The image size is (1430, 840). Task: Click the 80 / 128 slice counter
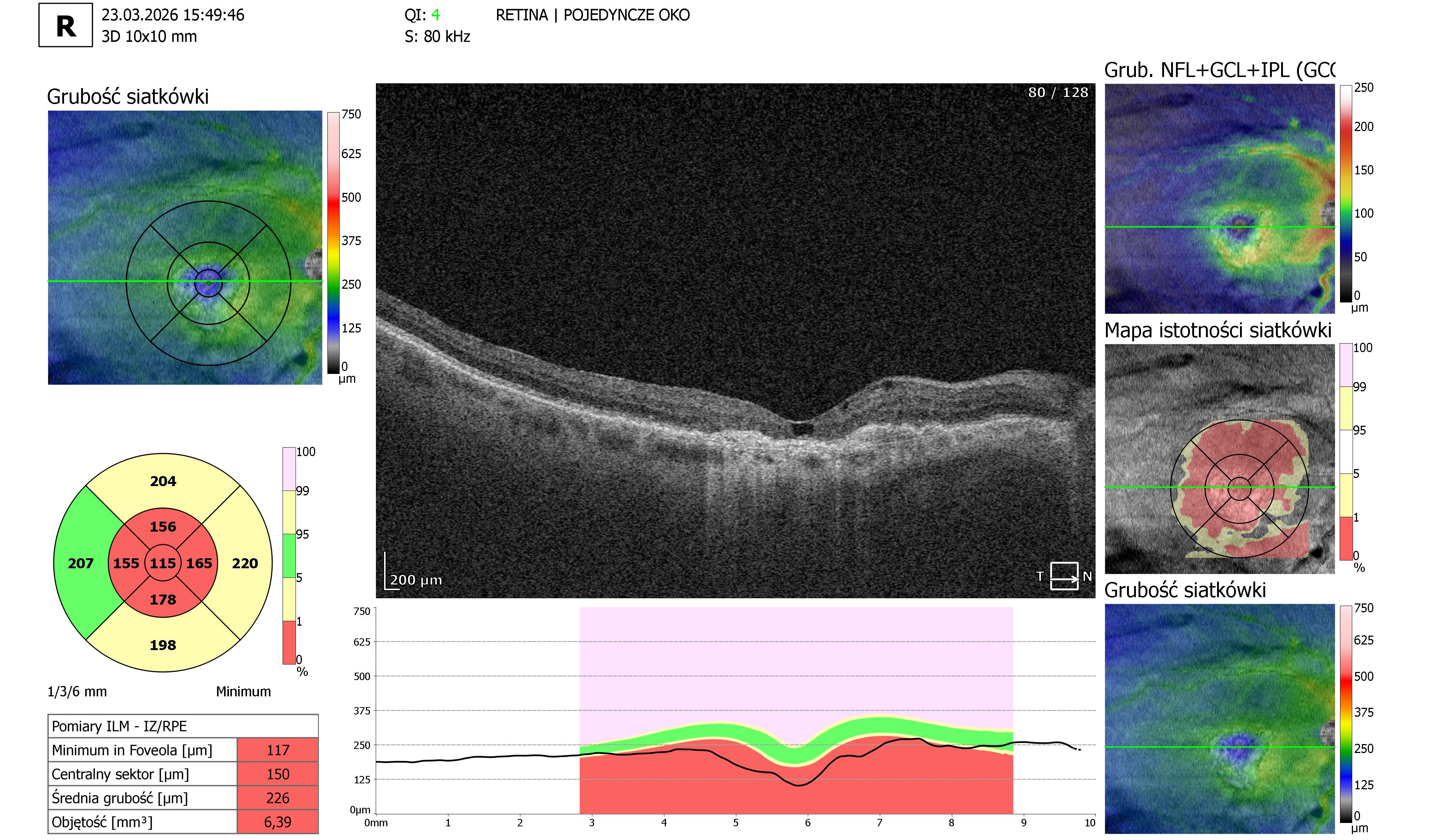coord(1058,93)
